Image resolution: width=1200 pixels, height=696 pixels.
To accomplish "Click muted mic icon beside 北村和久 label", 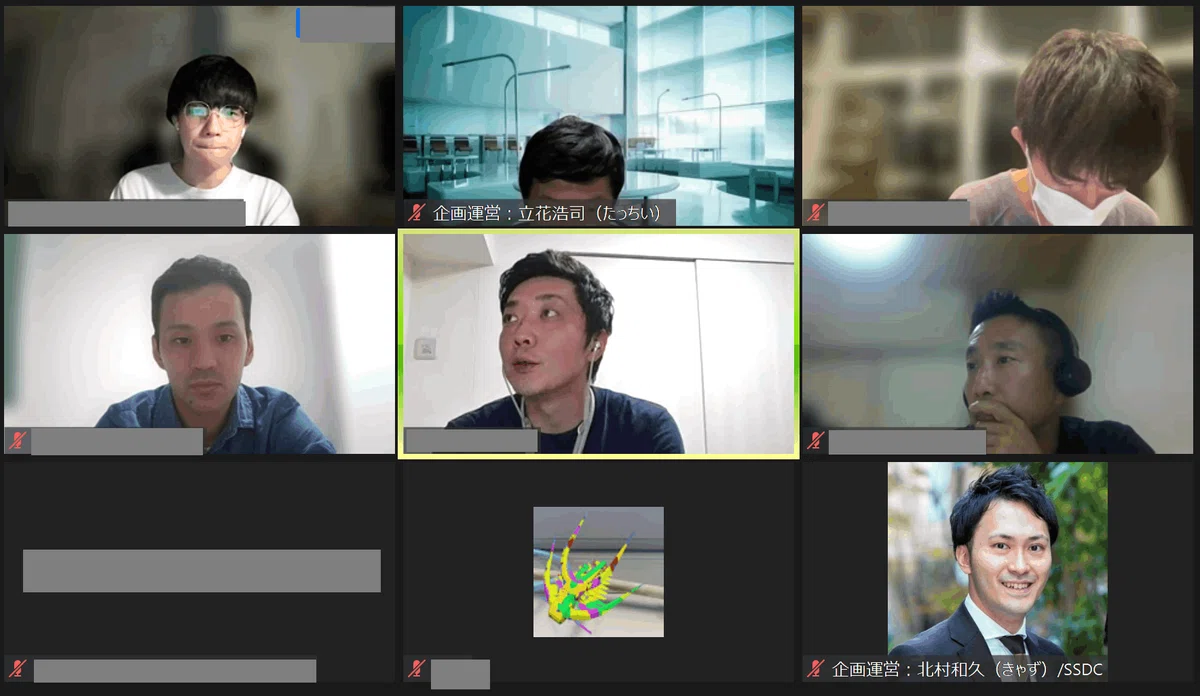I will [817, 669].
